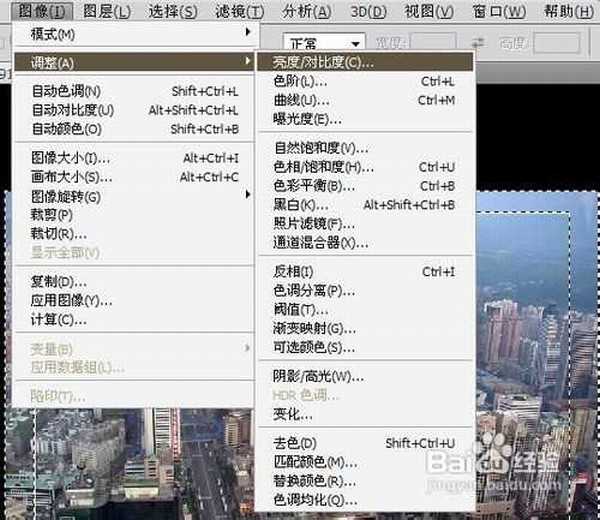
Task: Click the swap width and height icon
Action: 478,44
